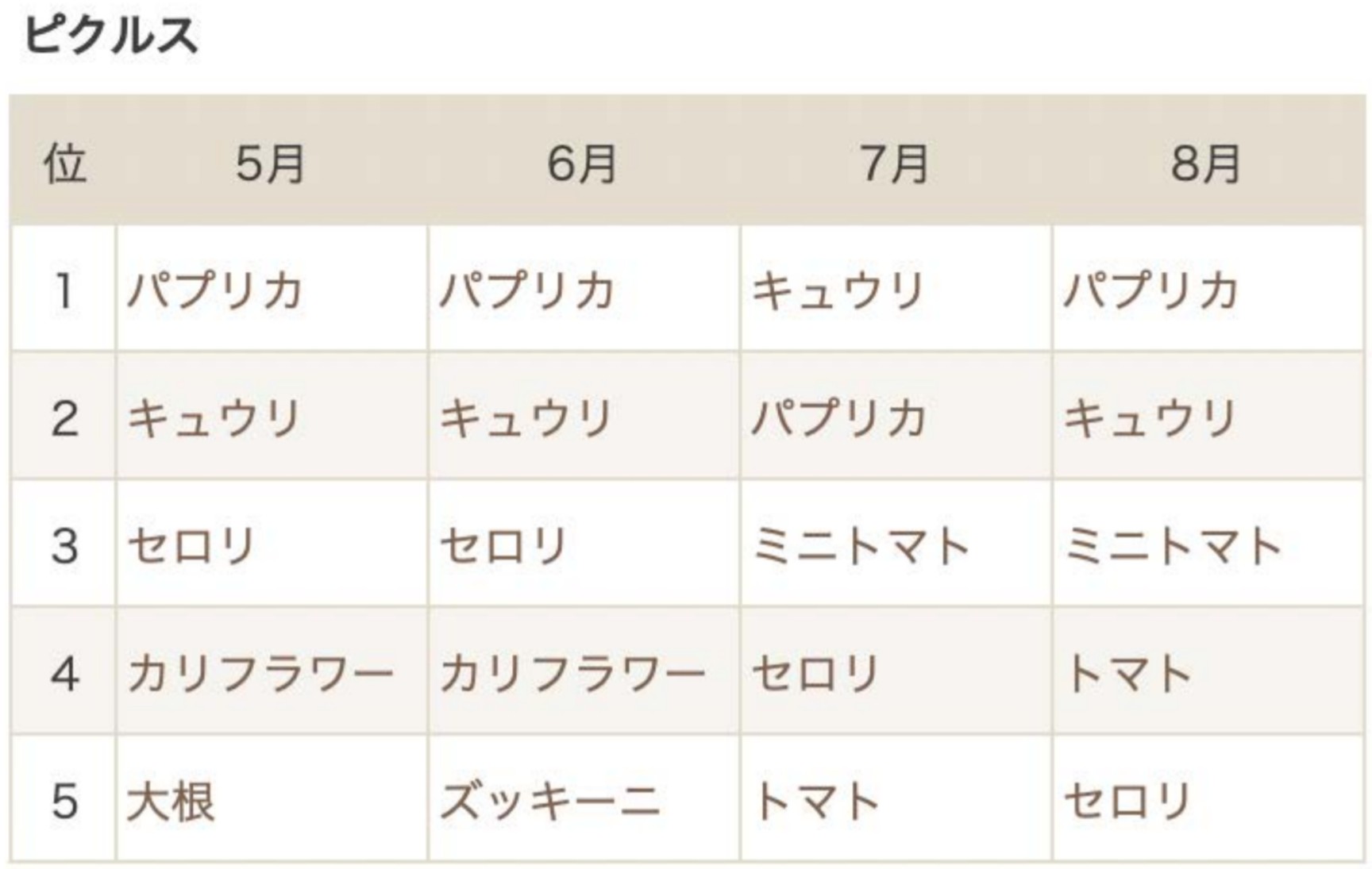Select ミニトマト in the 8月 column

click(x=1174, y=546)
